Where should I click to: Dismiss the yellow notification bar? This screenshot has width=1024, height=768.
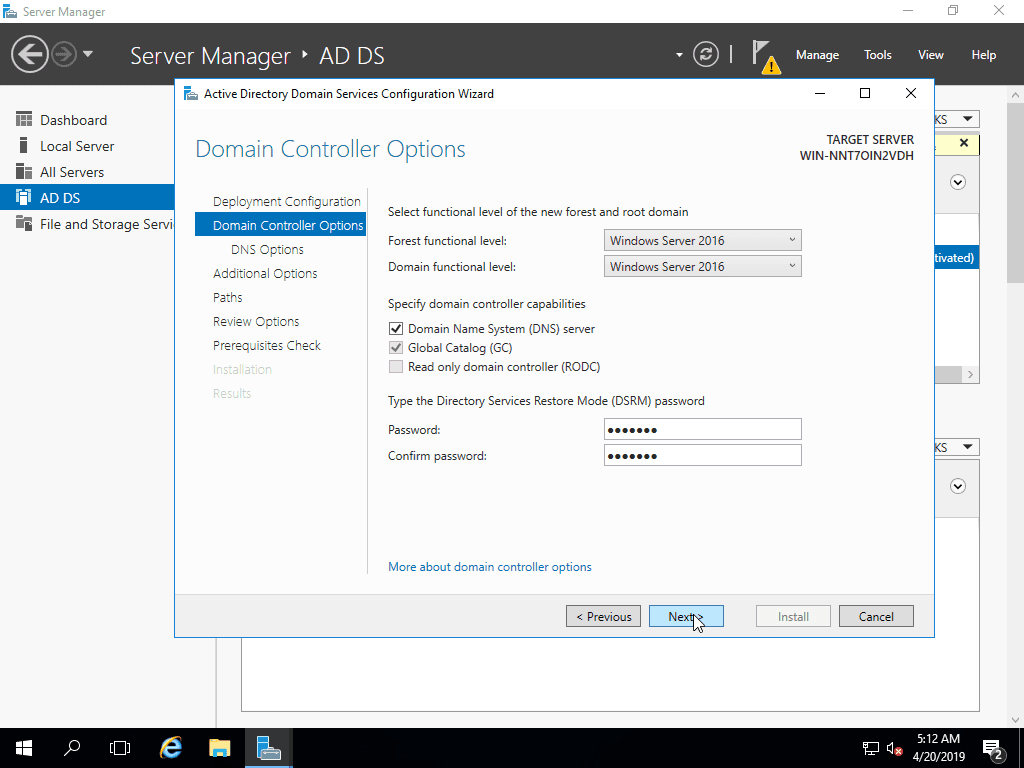tap(964, 143)
